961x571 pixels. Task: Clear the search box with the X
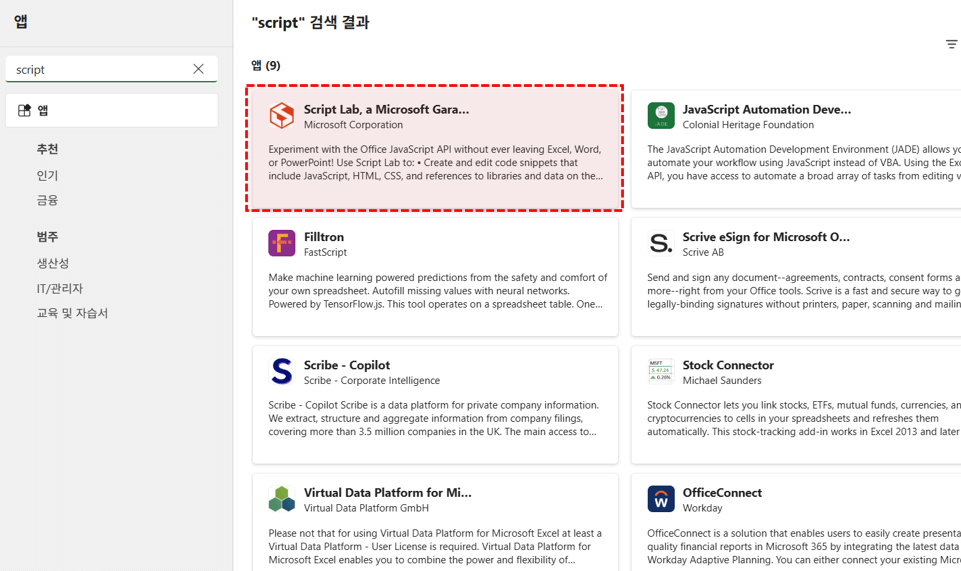click(x=198, y=69)
